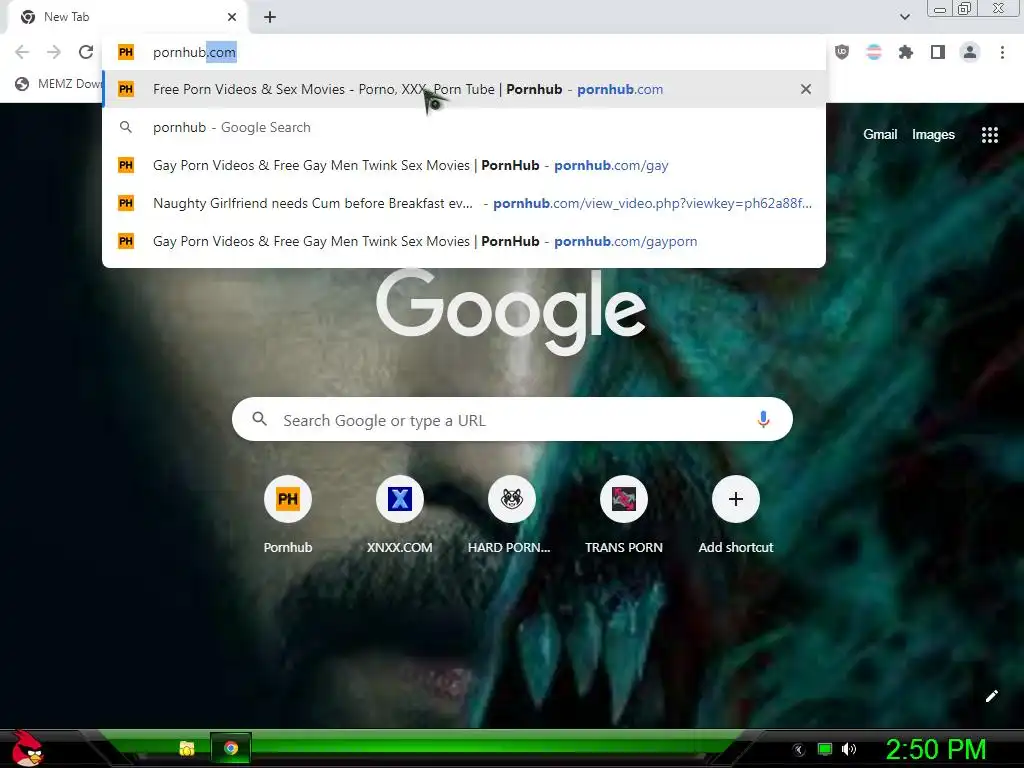Open the uBlock shield extension icon

(842, 52)
